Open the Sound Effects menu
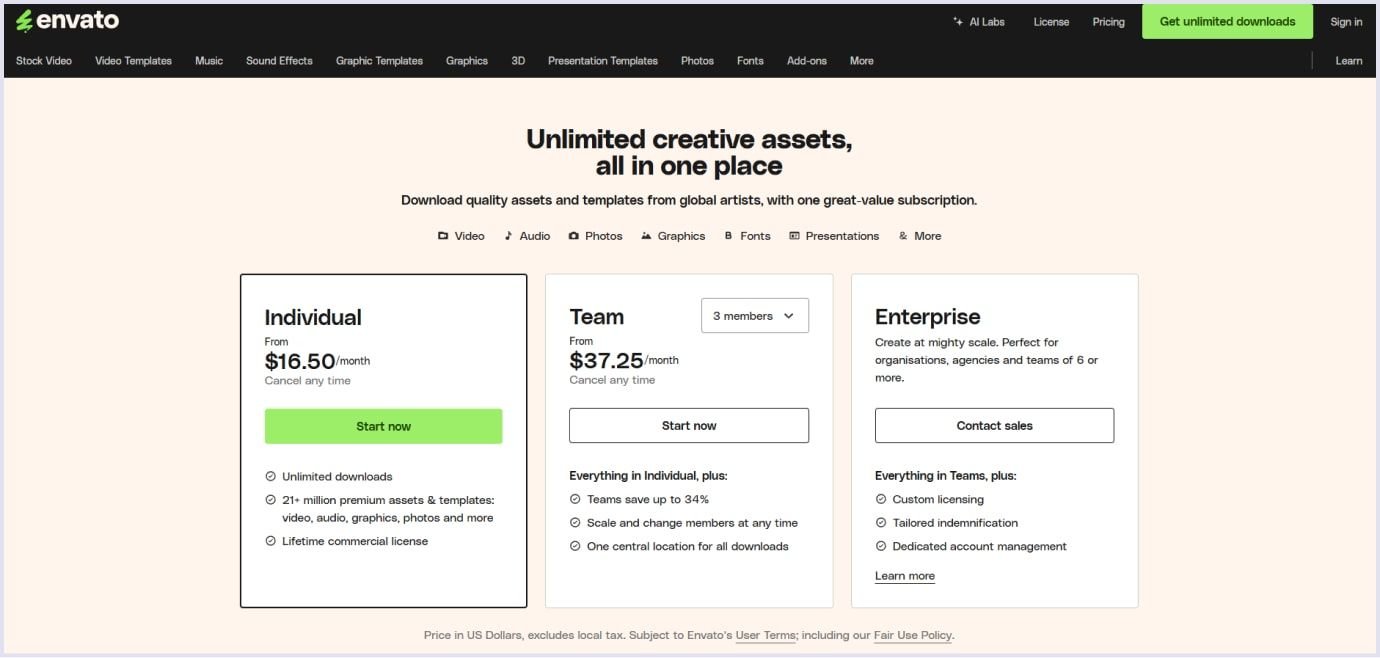 [x=279, y=61]
